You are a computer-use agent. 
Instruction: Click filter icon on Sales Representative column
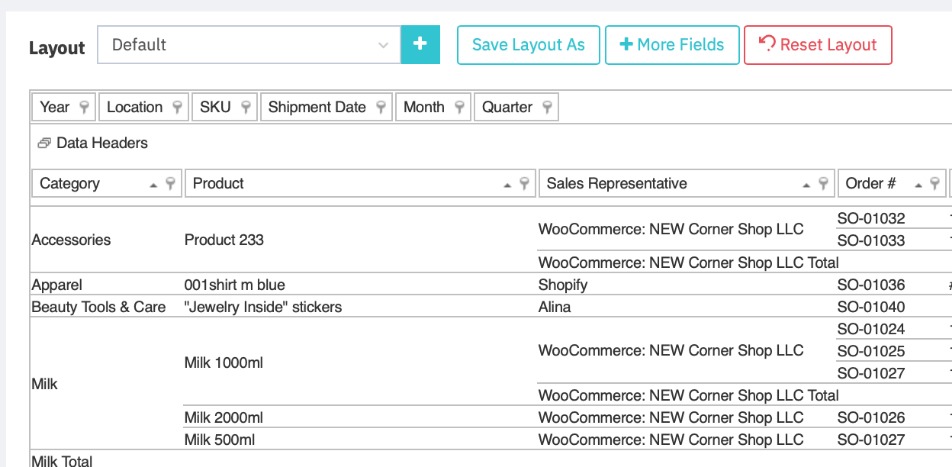(824, 184)
